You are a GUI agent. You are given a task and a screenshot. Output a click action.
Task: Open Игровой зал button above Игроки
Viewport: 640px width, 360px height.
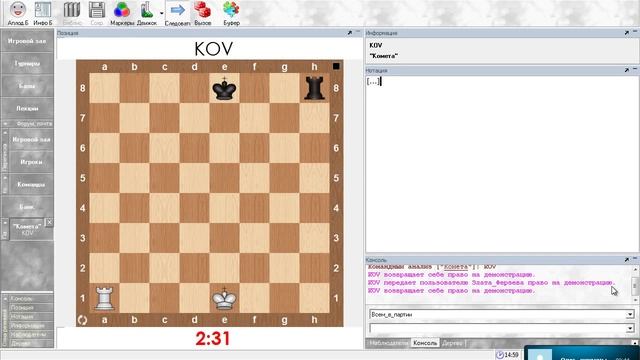point(31,140)
